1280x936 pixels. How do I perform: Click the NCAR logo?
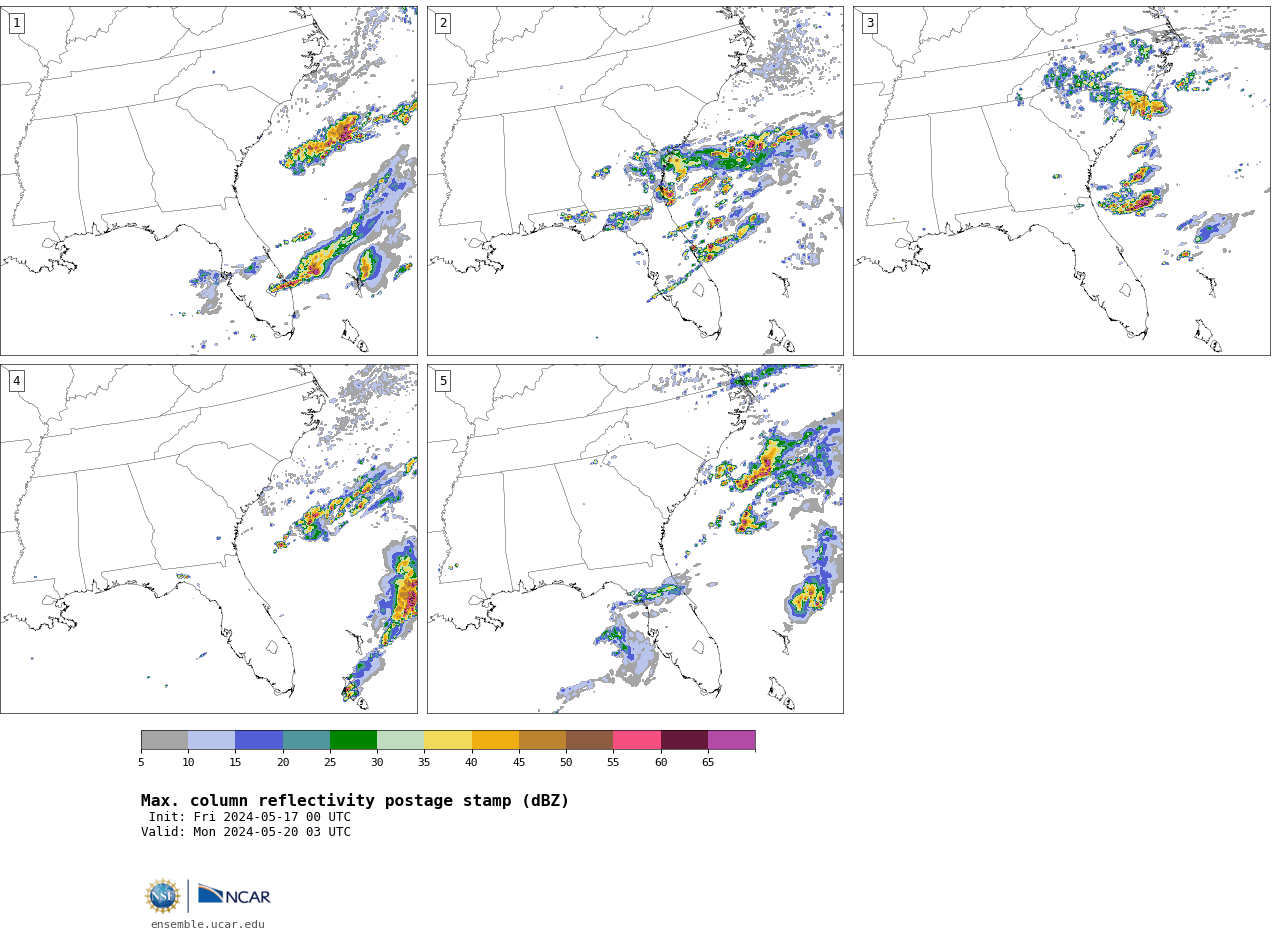pos(234,895)
